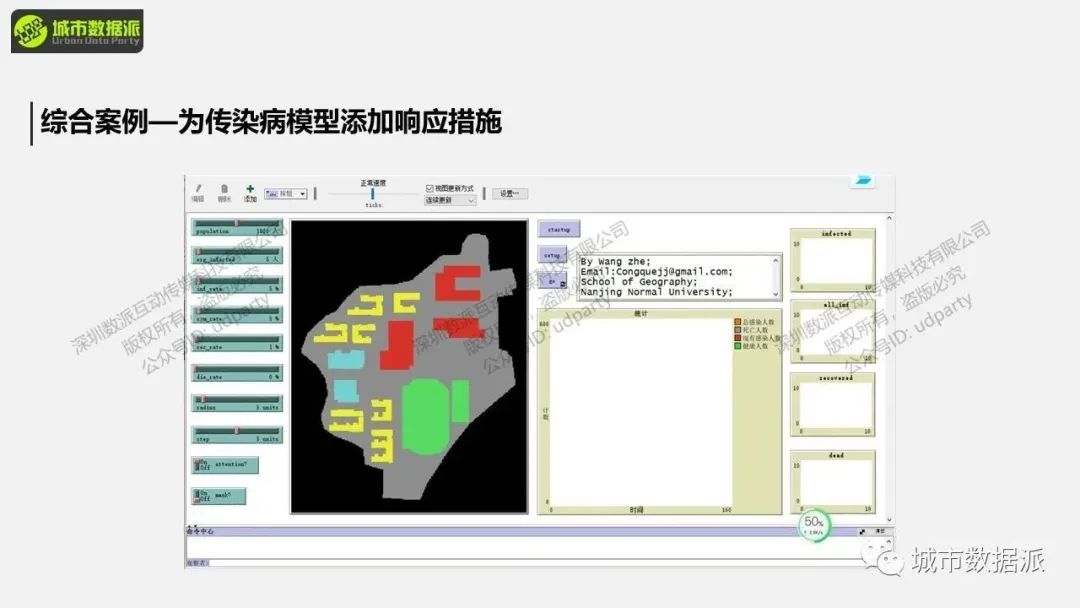This screenshot has width=1080, height=608.
Task: Click the 50% circular speed indicator
Action: coord(814,525)
